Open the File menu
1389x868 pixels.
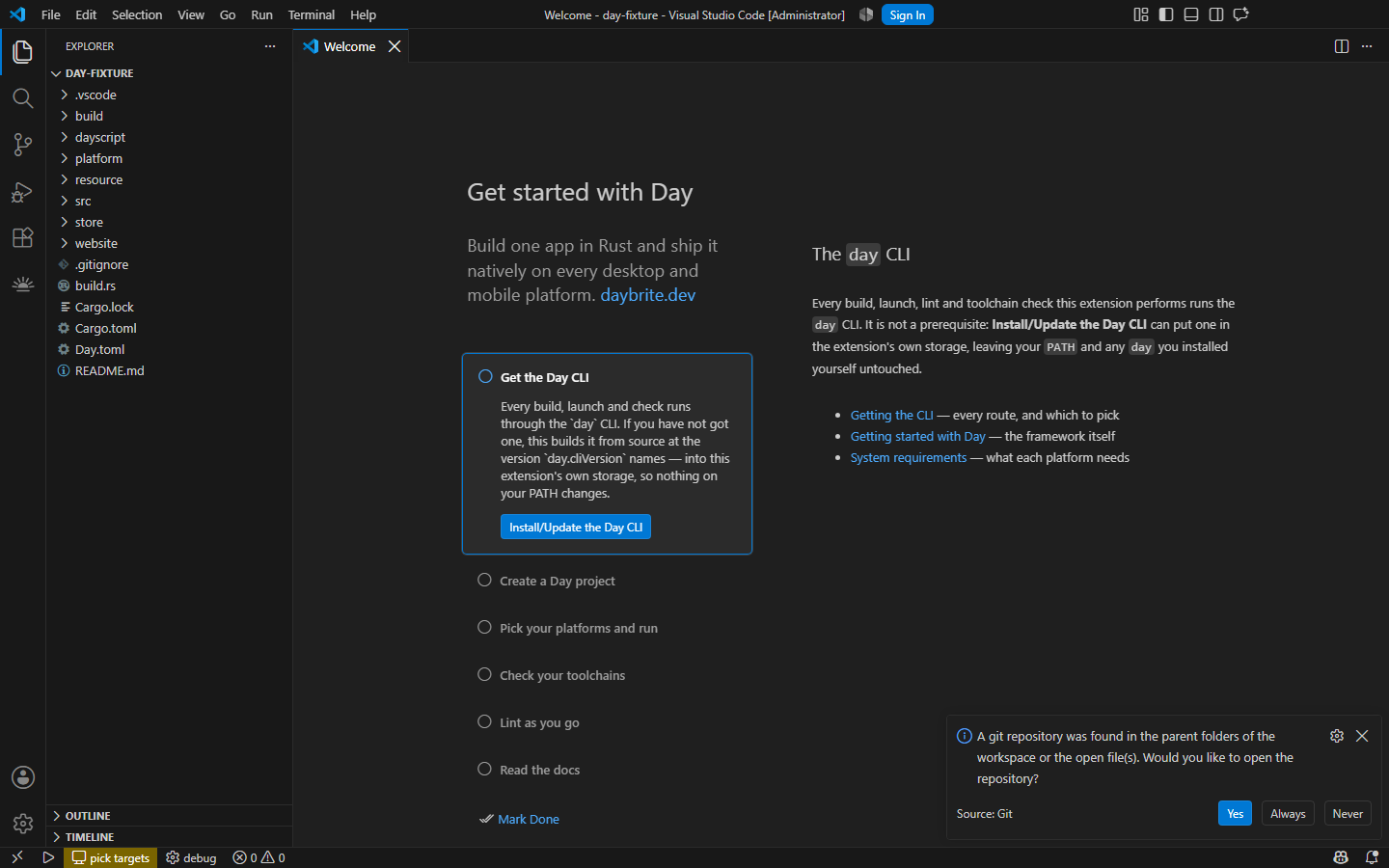coord(51,14)
